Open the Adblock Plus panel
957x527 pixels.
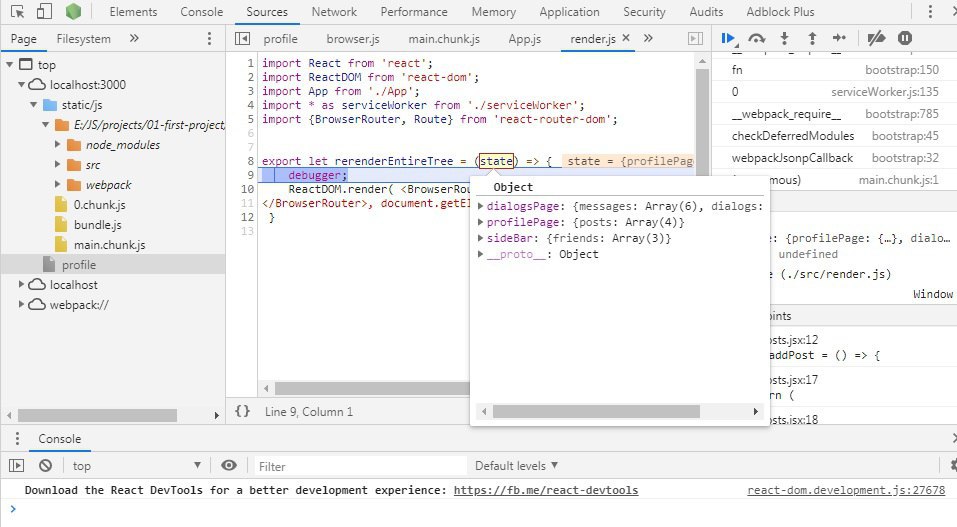pos(780,12)
